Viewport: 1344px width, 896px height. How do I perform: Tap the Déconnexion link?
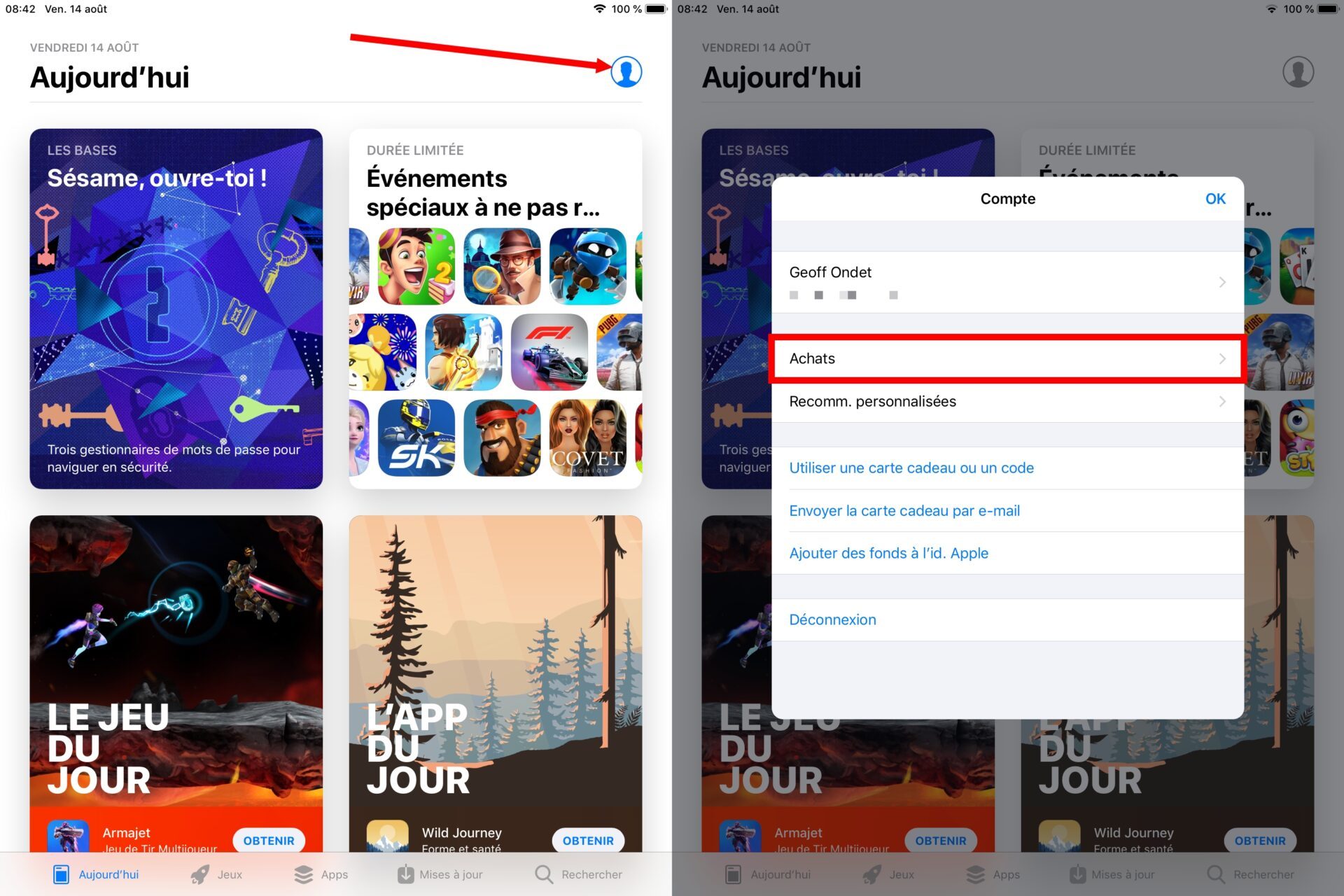(832, 619)
